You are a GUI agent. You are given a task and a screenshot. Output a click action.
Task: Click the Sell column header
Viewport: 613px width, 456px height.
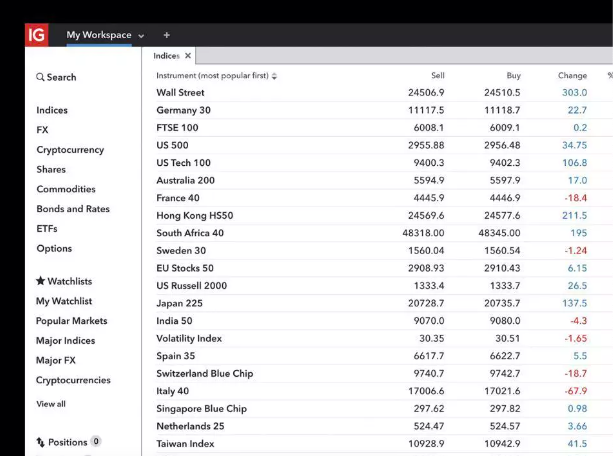[437, 75]
